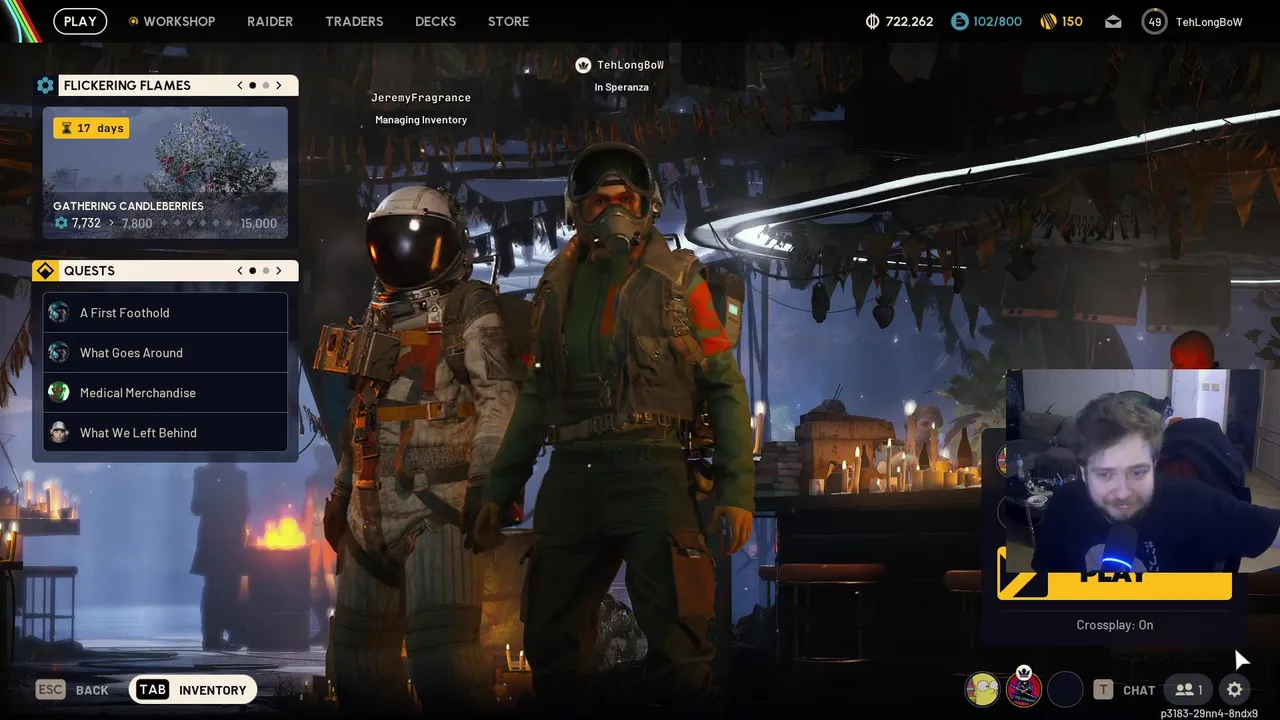Viewport: 1280px width, 720px height.
Task: Go to the TRADERS tab
Action: (354, 21)
